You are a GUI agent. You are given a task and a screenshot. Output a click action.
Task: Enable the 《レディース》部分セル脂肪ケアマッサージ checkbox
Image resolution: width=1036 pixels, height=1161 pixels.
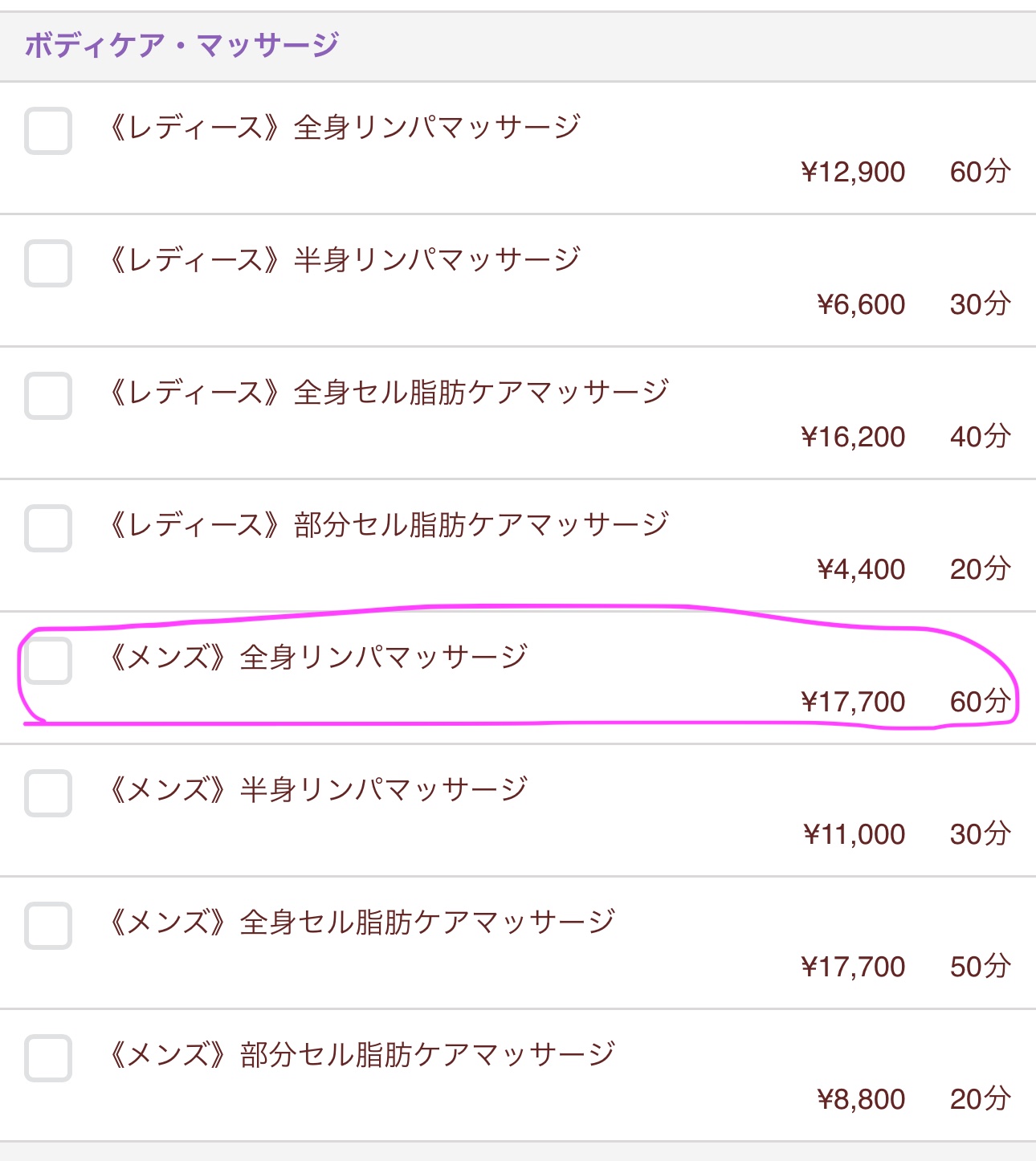coord(48,528)
